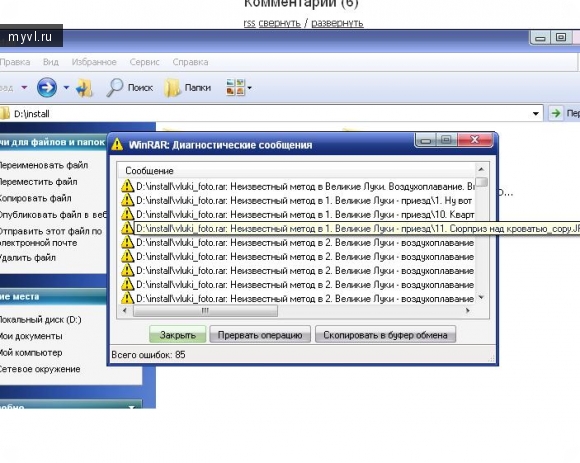Click Удалить файл in the task pane
Image resolution: width=580 pixels, height=463 pixels.
coord(28,258)
